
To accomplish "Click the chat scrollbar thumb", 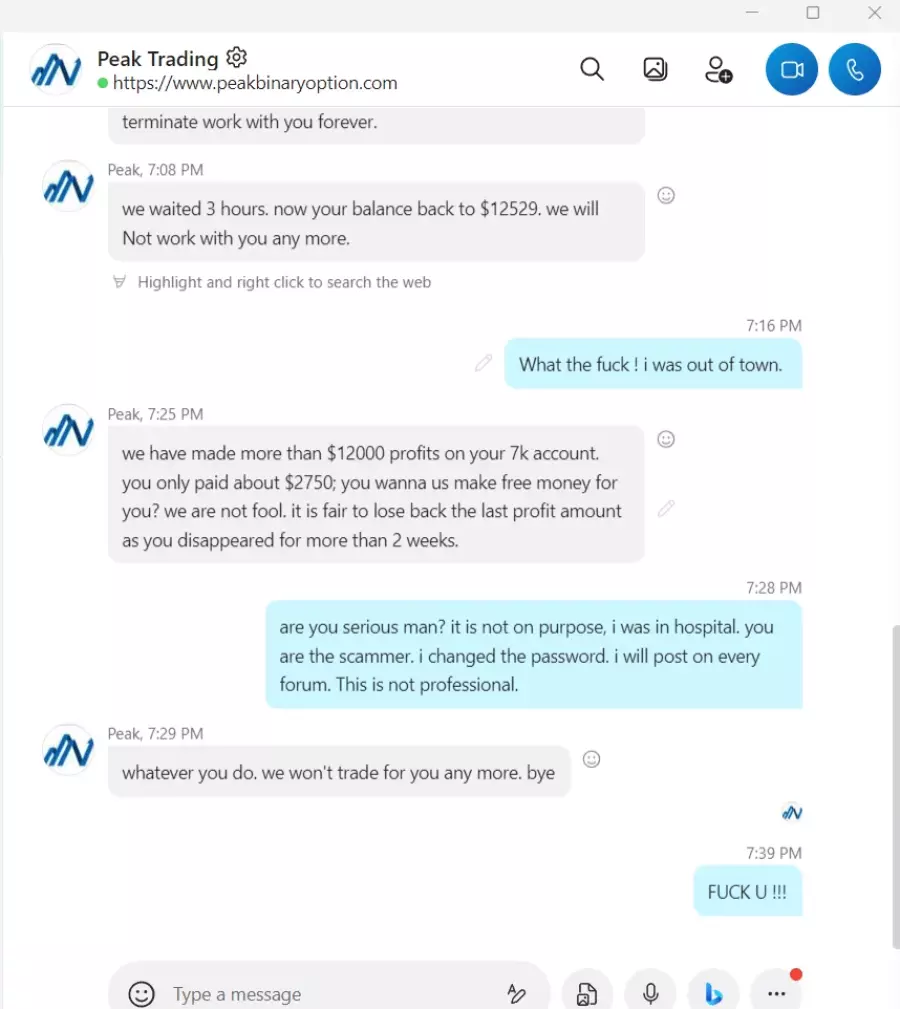I will tap(895, 786).
